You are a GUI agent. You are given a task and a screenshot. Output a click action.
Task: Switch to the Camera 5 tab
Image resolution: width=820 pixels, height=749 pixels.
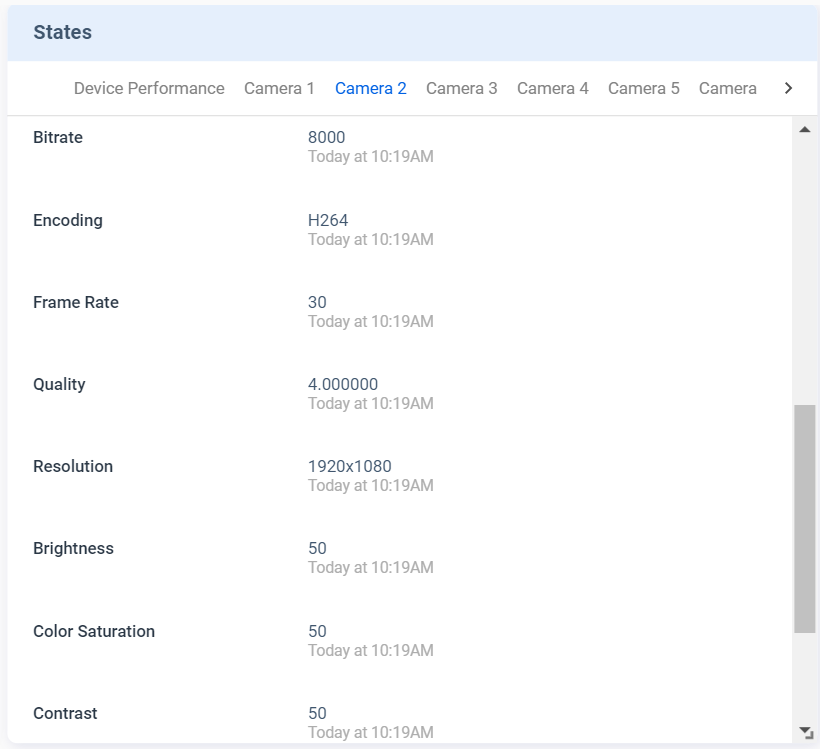tap(643, 88)
